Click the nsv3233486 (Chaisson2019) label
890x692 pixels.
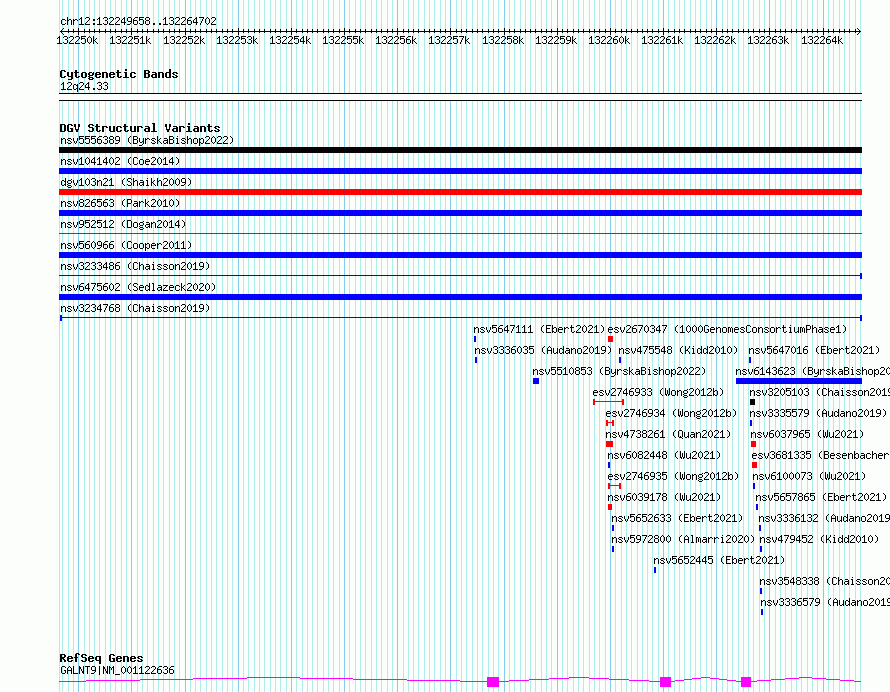click(x=135, y=266)
